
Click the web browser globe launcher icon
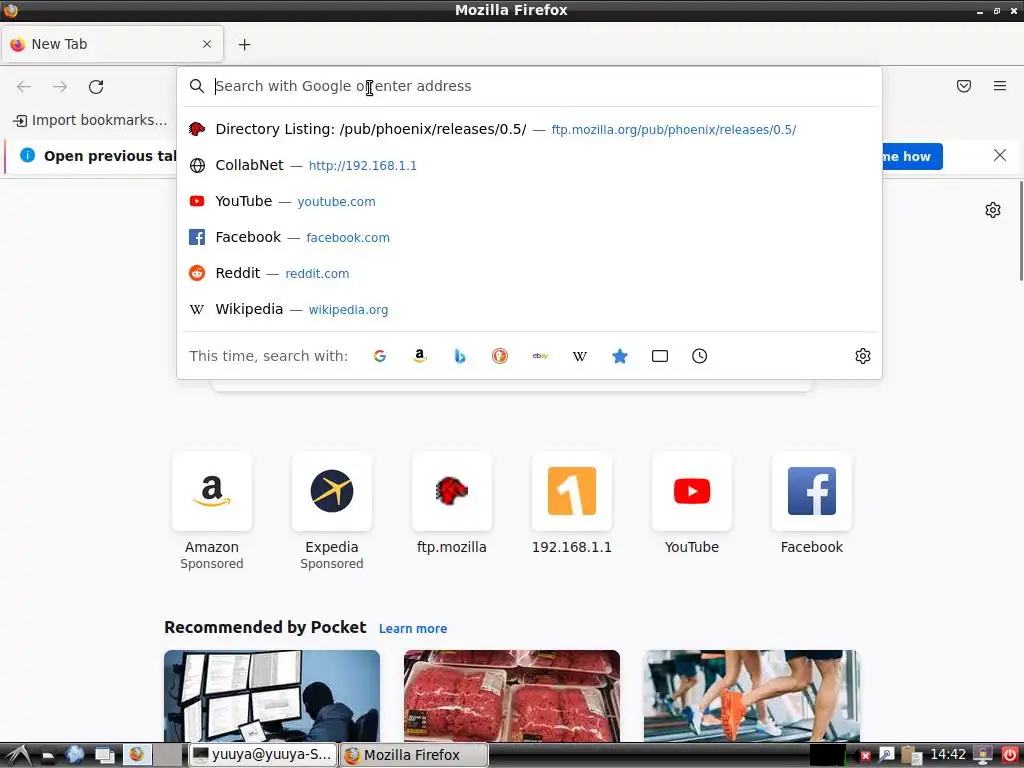(x=74, y=755)
